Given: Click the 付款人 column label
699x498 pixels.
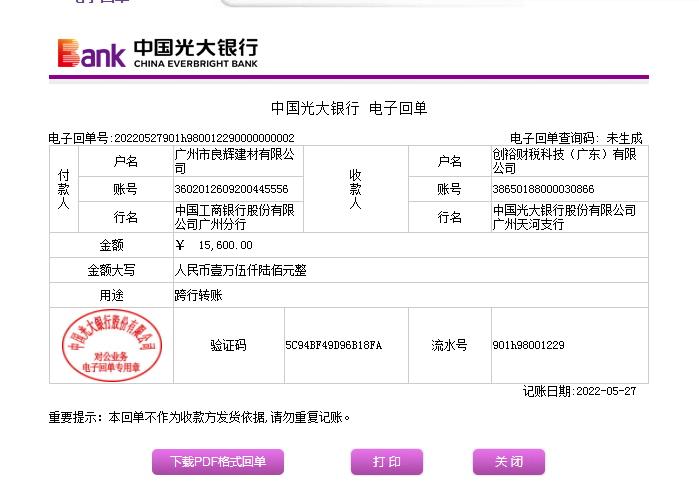Looking at the screenshot, I should (64, 189).
